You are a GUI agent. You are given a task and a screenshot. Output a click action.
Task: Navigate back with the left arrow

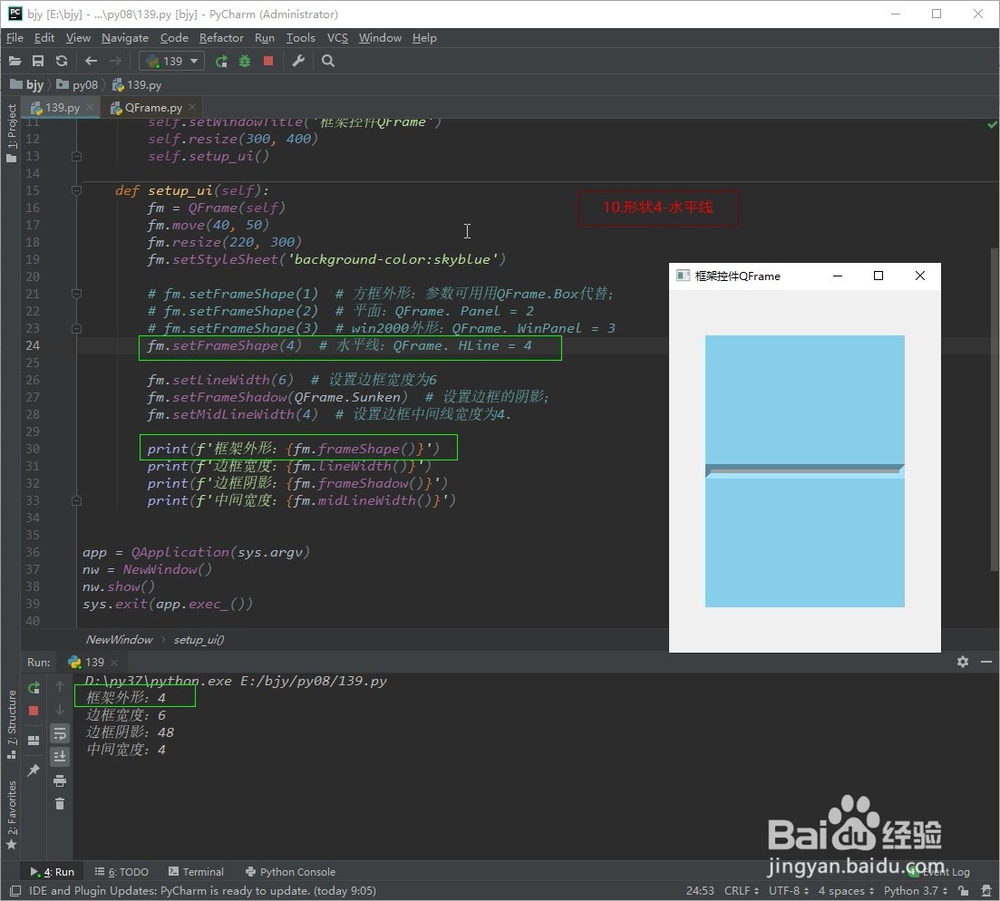[x=91, y=61]
